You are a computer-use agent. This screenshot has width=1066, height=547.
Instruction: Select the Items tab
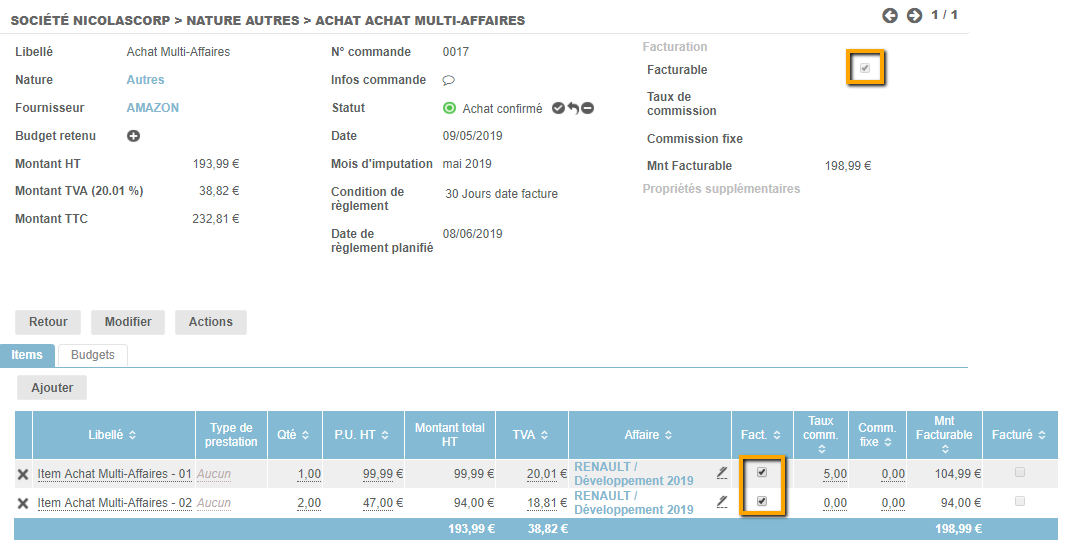point(27,355)
